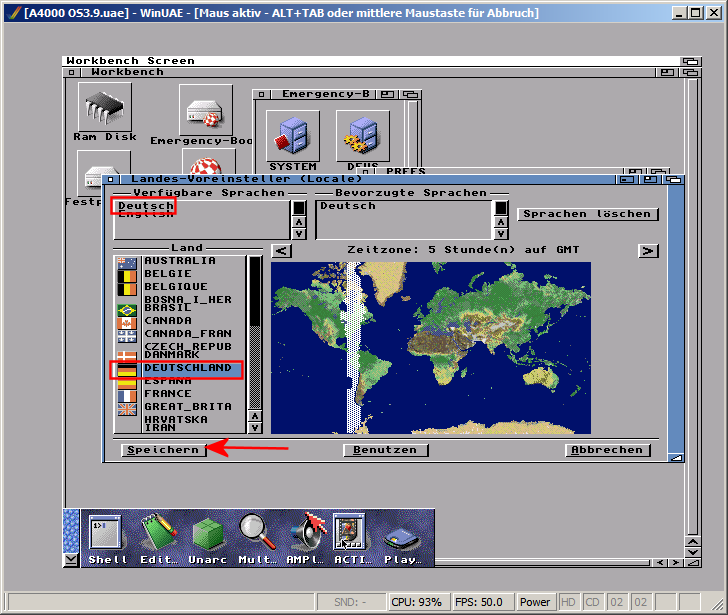This screenshot has height=615, width=728.
Task: Click Locale window iconify gadget
Action: [x=627, y=179]
